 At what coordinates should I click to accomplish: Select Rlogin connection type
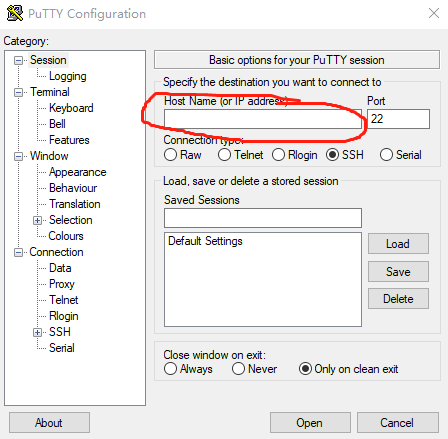278,155
